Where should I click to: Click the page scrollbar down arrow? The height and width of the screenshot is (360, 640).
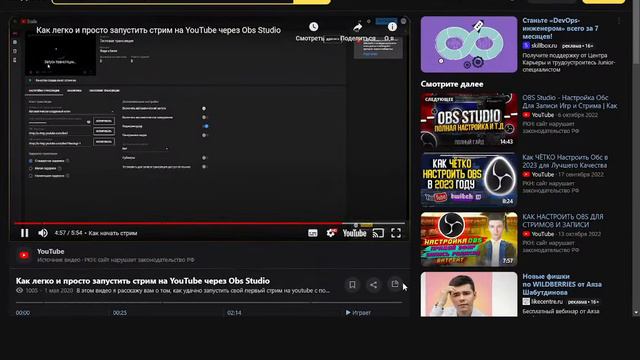[636, 313]
